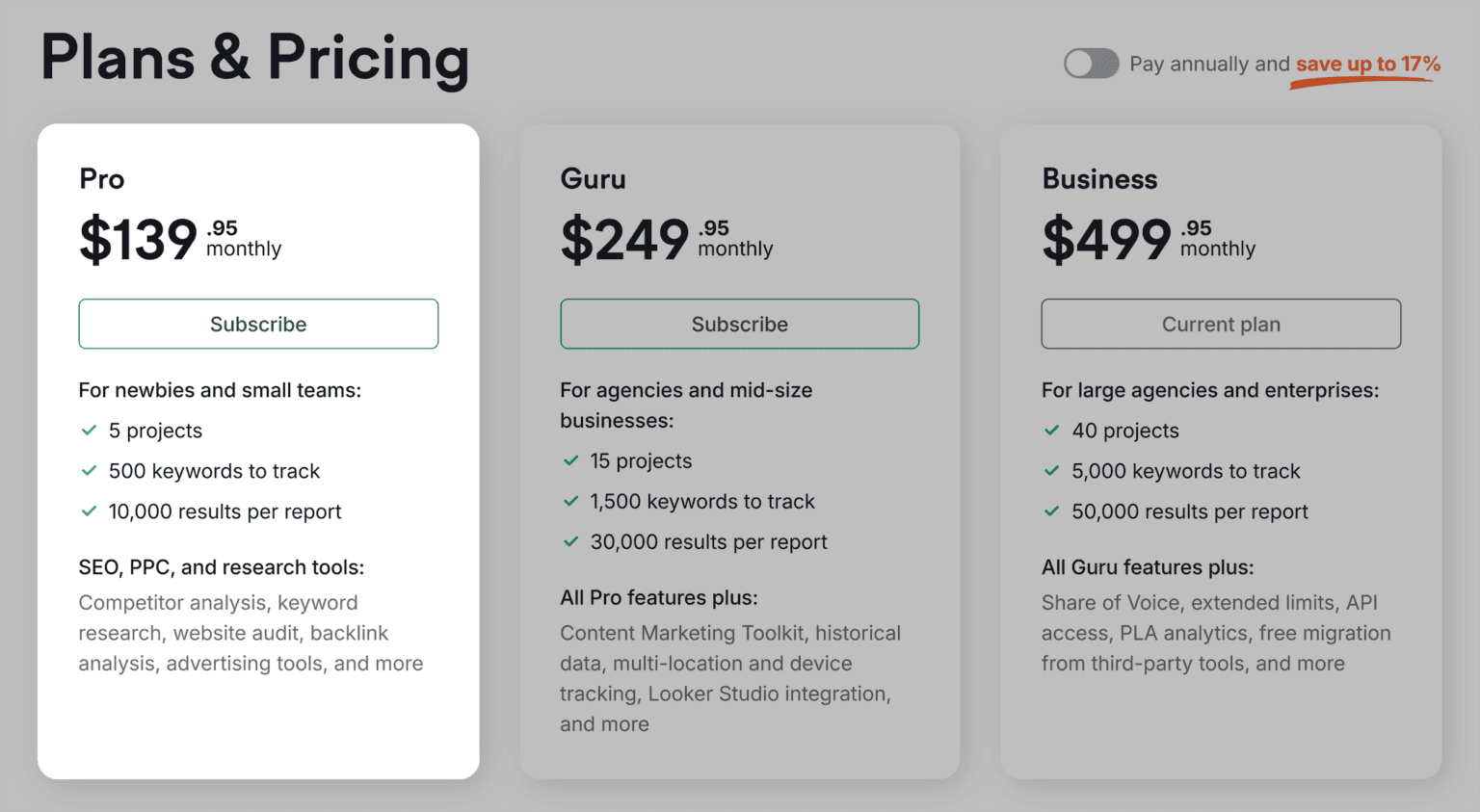Click the checkmark beside 30,000 results per report
Screen dimensions: 1480x812
[x=570, y=542]
